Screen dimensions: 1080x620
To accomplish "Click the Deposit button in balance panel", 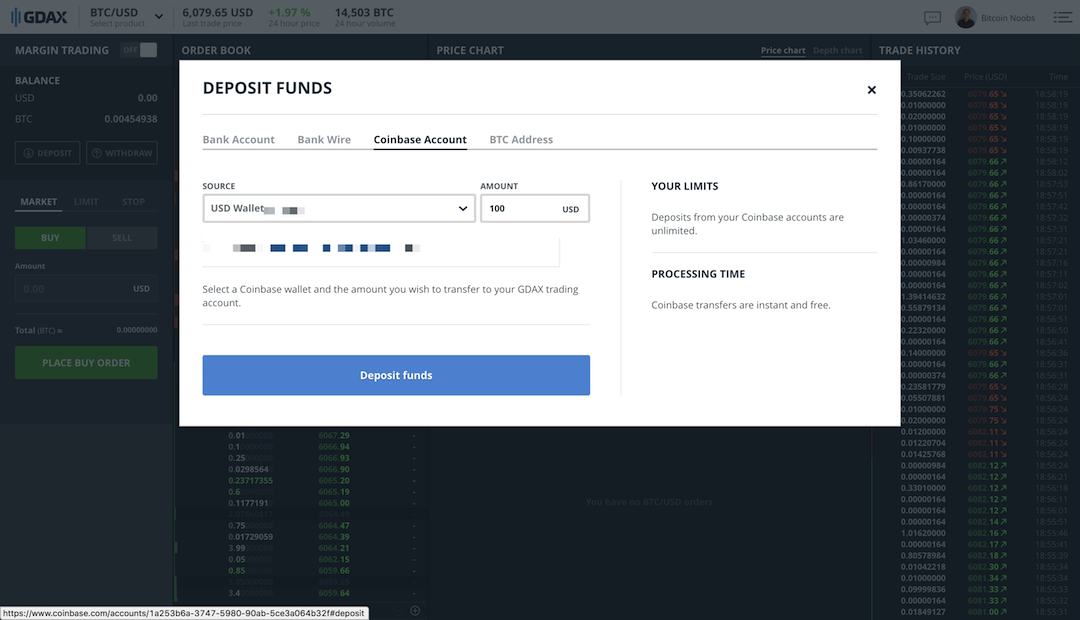I will pyautogui.click(x=48, y=153).
